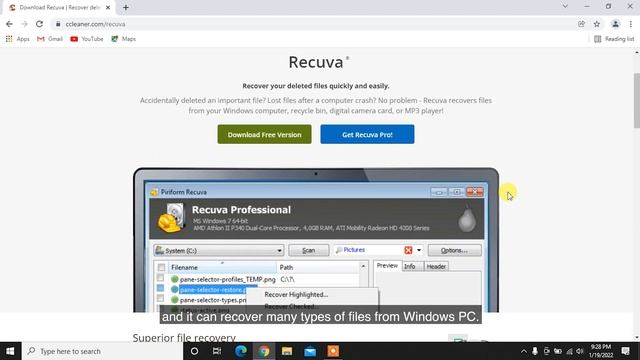The image size is (640, 360).
Task: Click the microphone tray icon
Action: (x=535, y=351)
